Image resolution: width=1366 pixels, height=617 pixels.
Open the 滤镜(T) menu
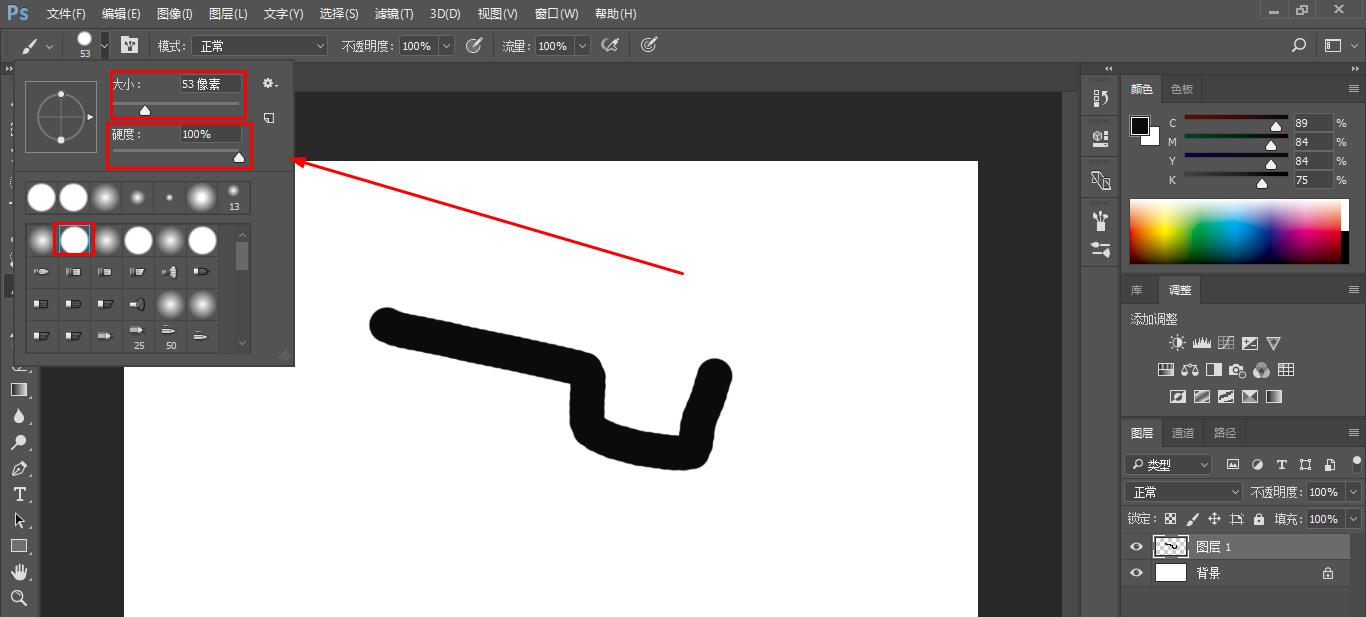pos(394,14)
